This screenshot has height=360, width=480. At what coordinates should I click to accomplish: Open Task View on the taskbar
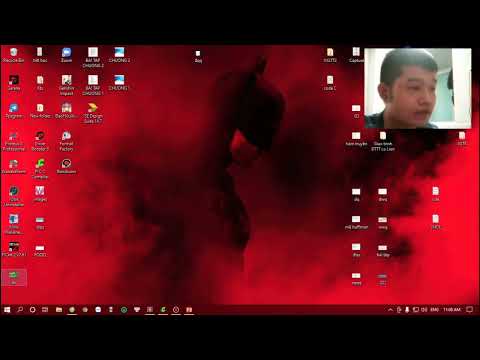pyautogui.click(x=45, y=310)
